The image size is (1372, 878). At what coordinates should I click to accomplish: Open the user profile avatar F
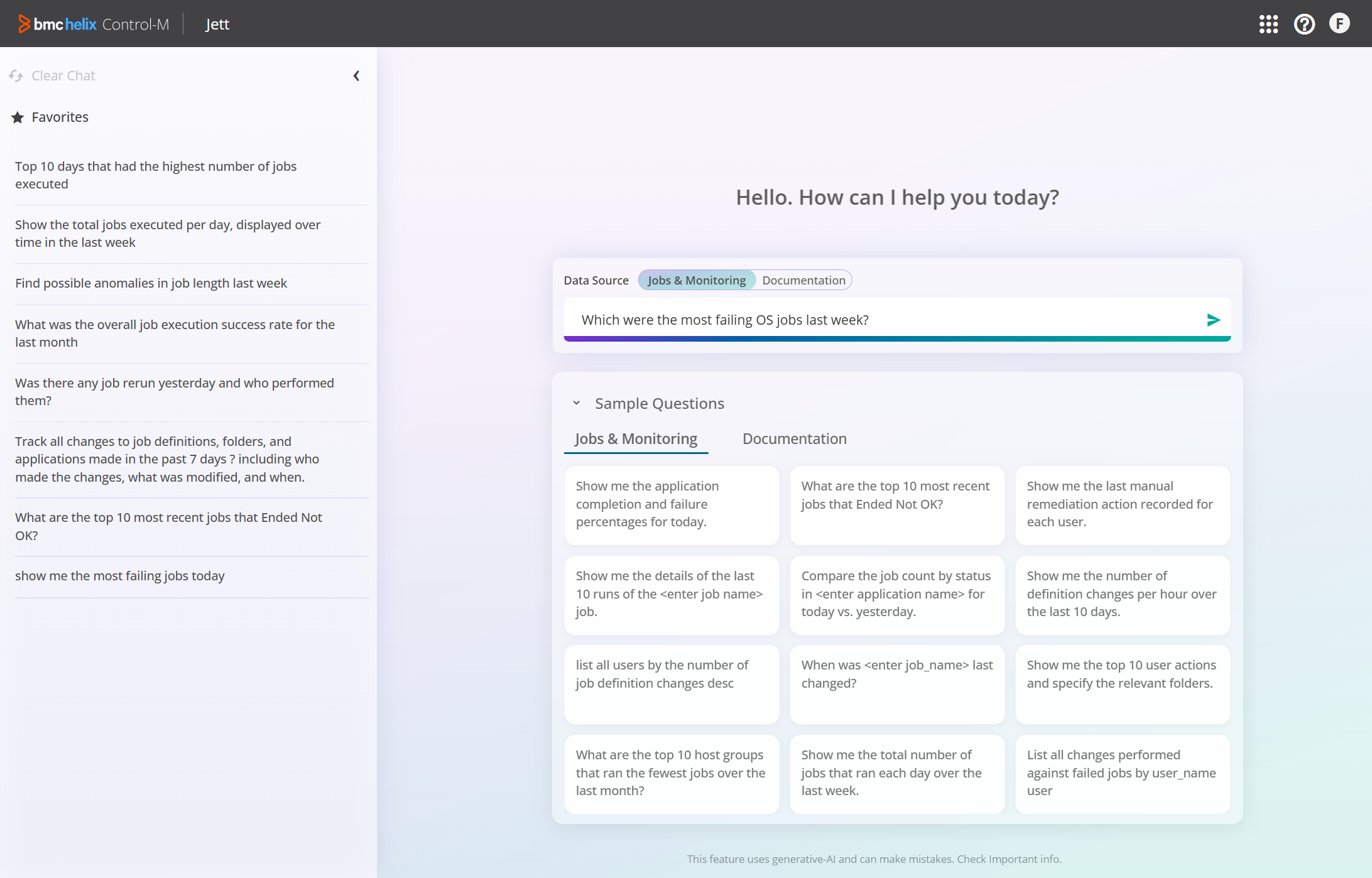tap(1339, 24)
